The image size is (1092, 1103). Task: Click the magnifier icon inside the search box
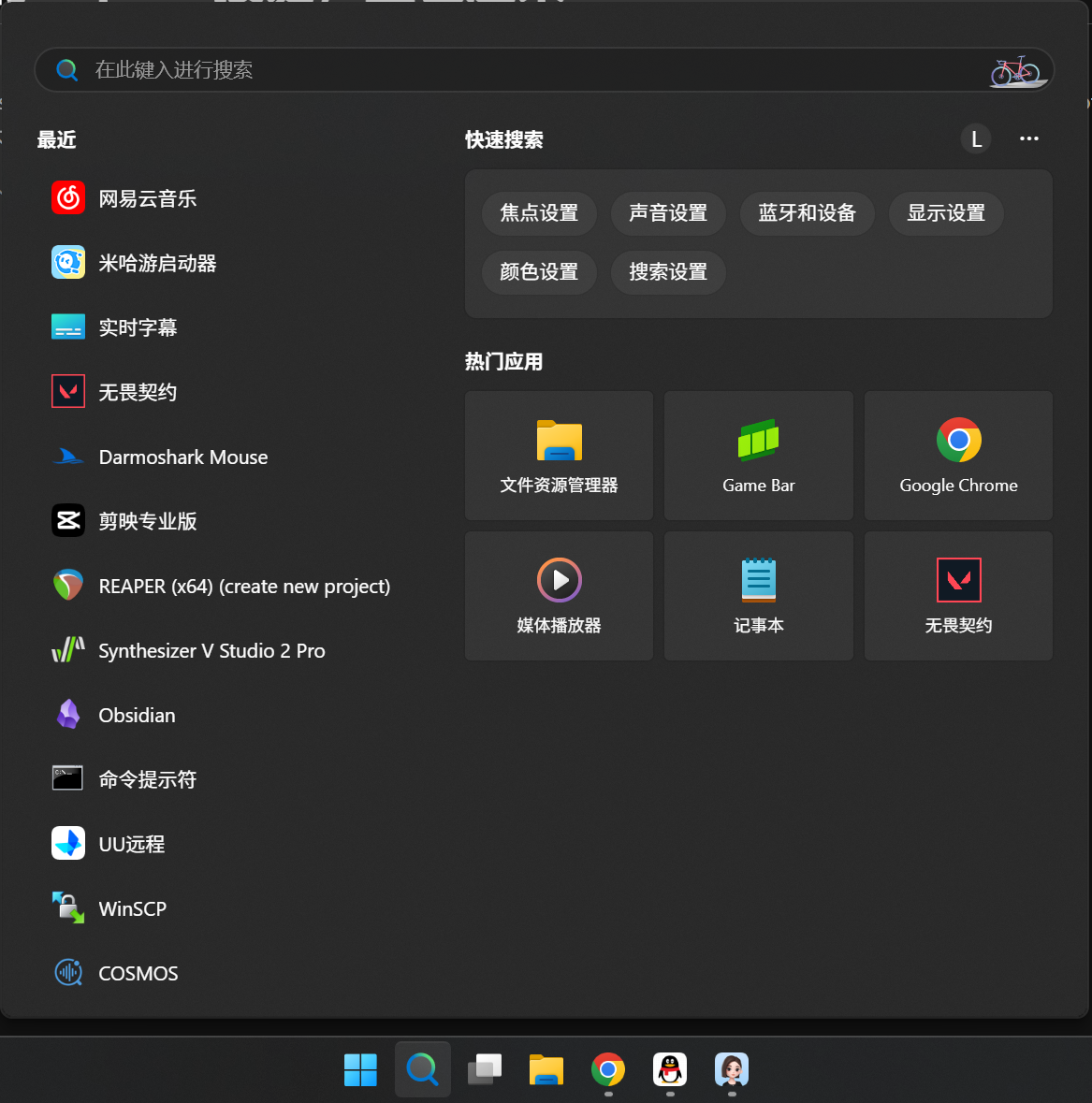pyautogui.click(x=66, y=69)
